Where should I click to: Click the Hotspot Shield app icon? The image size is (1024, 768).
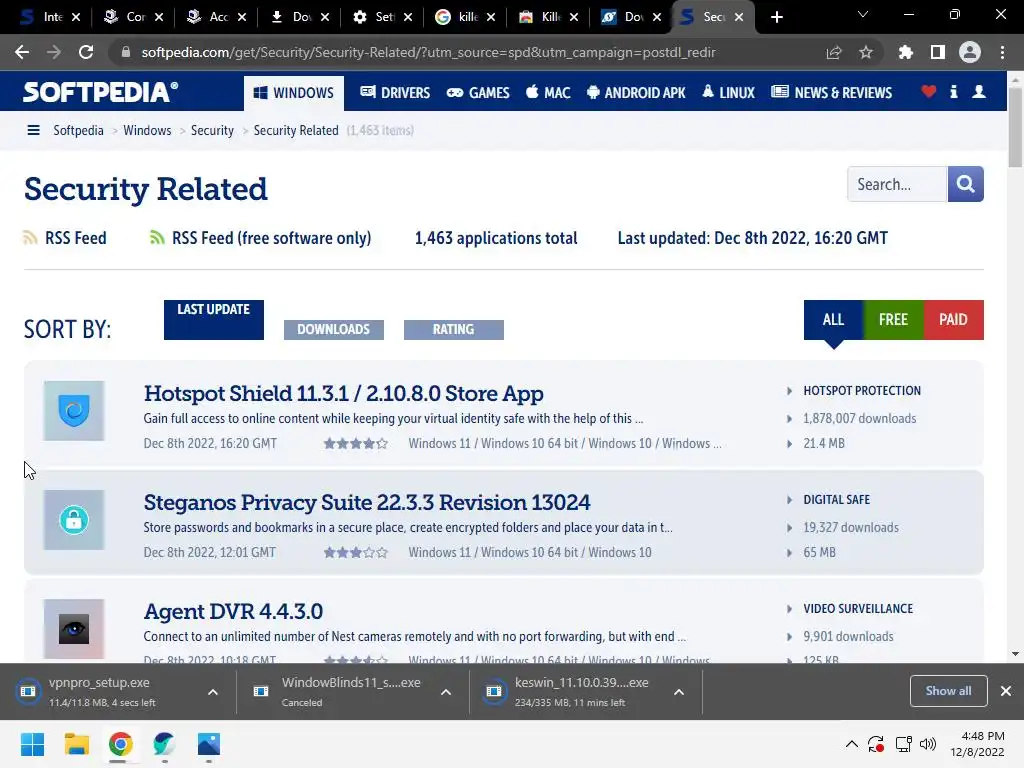74,411
